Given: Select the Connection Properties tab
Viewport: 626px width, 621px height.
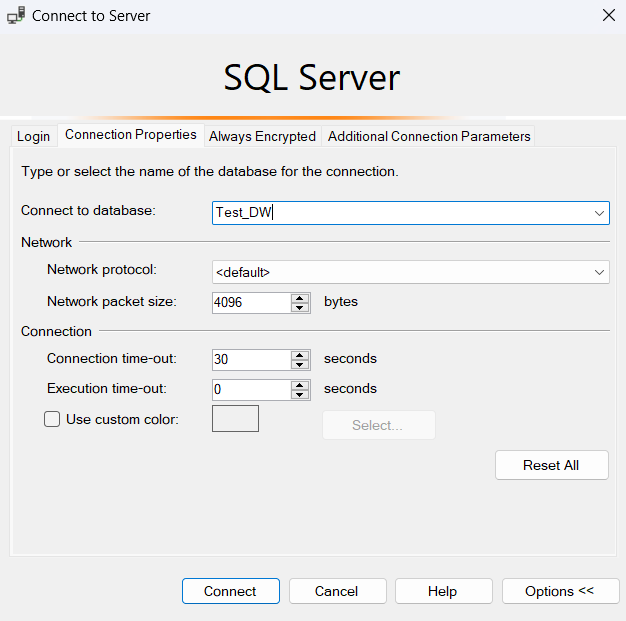Looking at the screenshot, I should click(130, 135).
